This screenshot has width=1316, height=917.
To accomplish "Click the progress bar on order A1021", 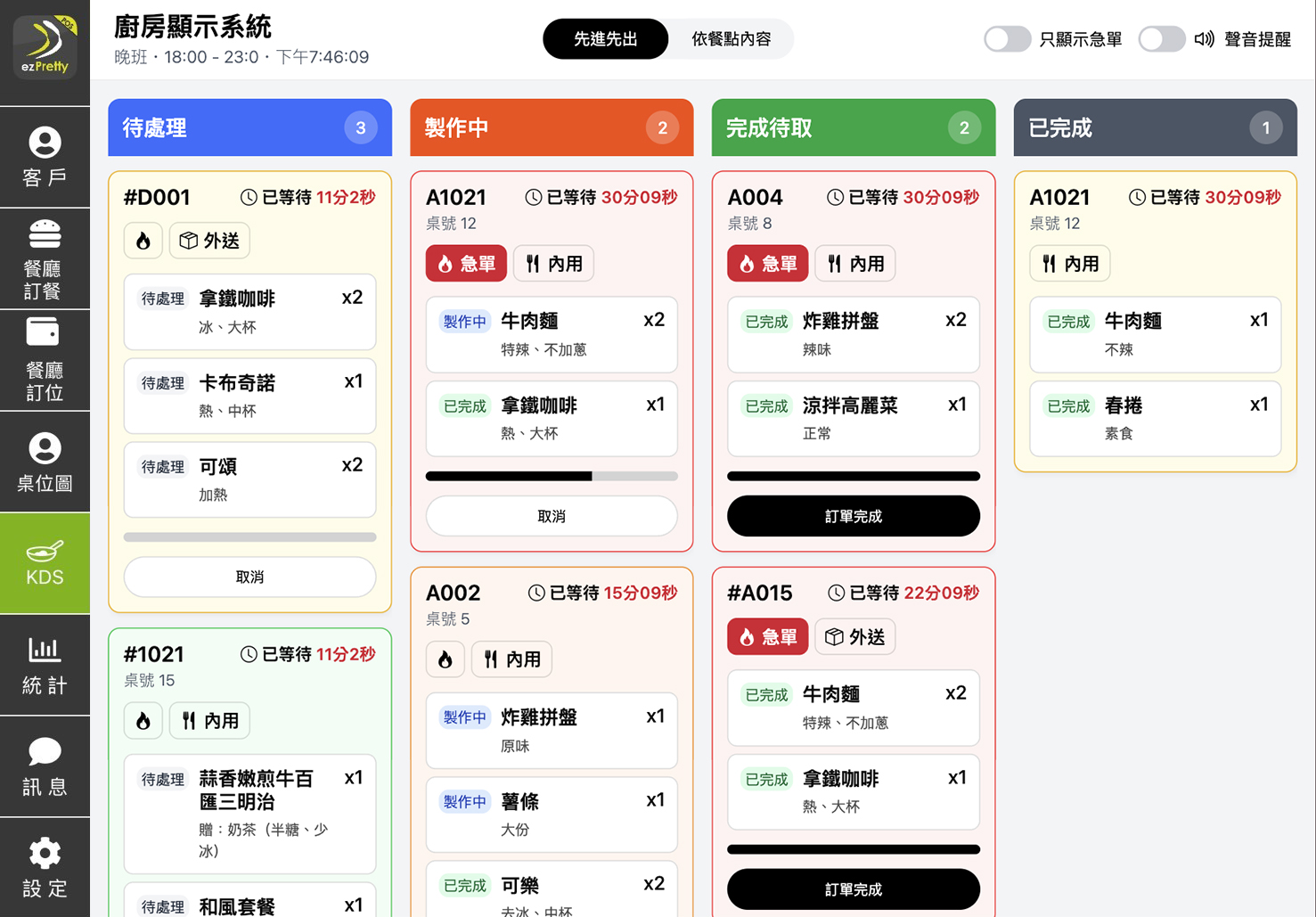I will pos(551,476).
